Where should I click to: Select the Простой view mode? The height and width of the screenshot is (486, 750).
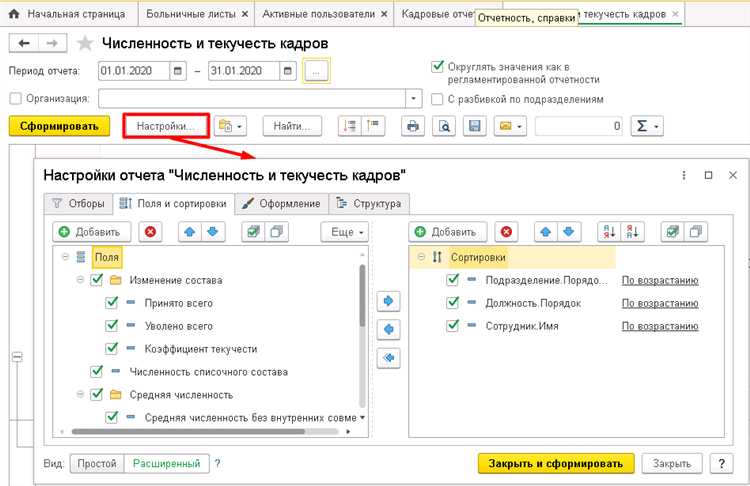[97, 464]
